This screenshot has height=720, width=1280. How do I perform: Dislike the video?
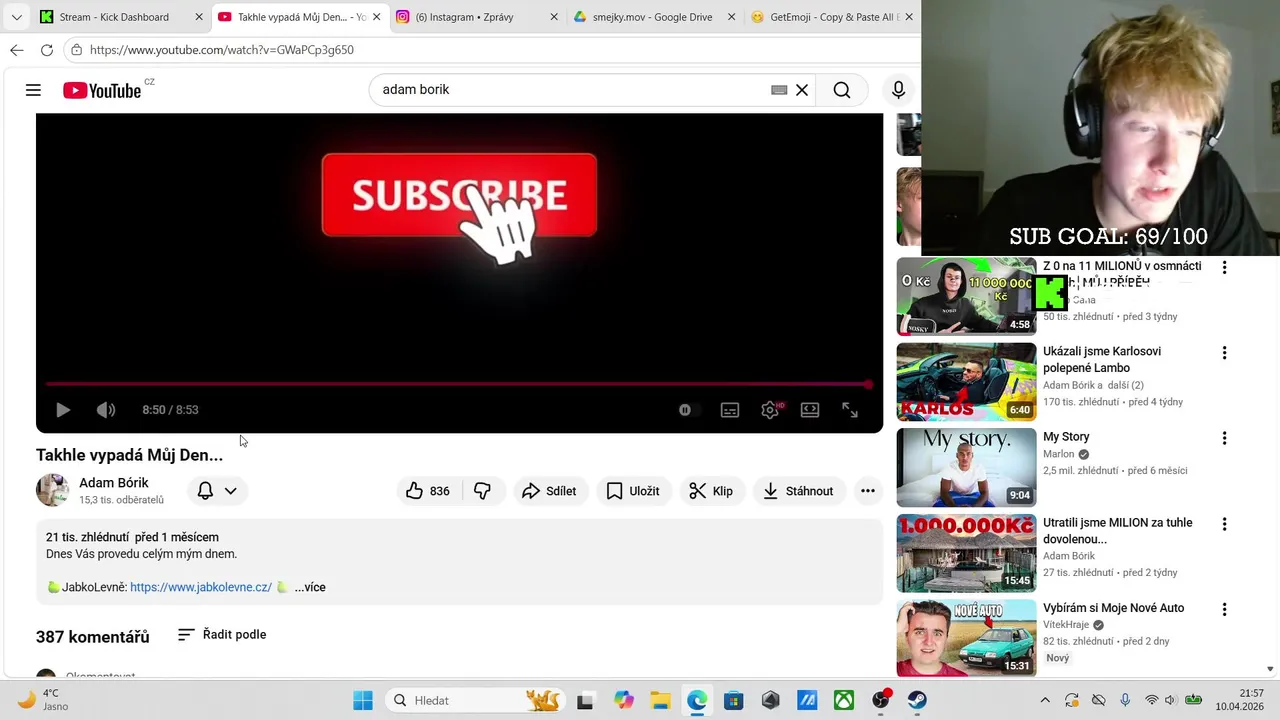click(x=482, y=491)
